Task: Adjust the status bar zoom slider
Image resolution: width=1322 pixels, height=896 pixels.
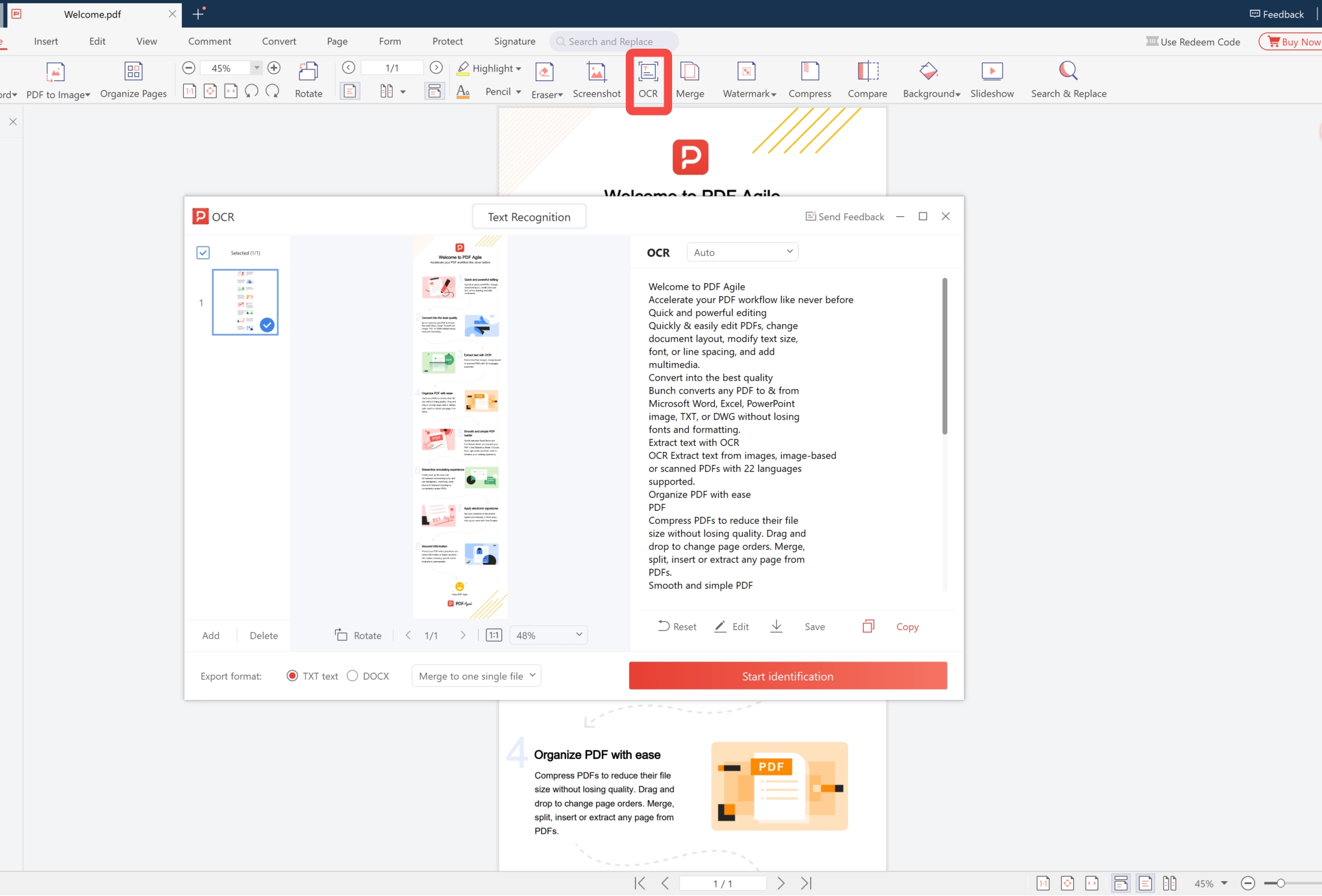Action: pyautogui.click(x=1280, y=883)
